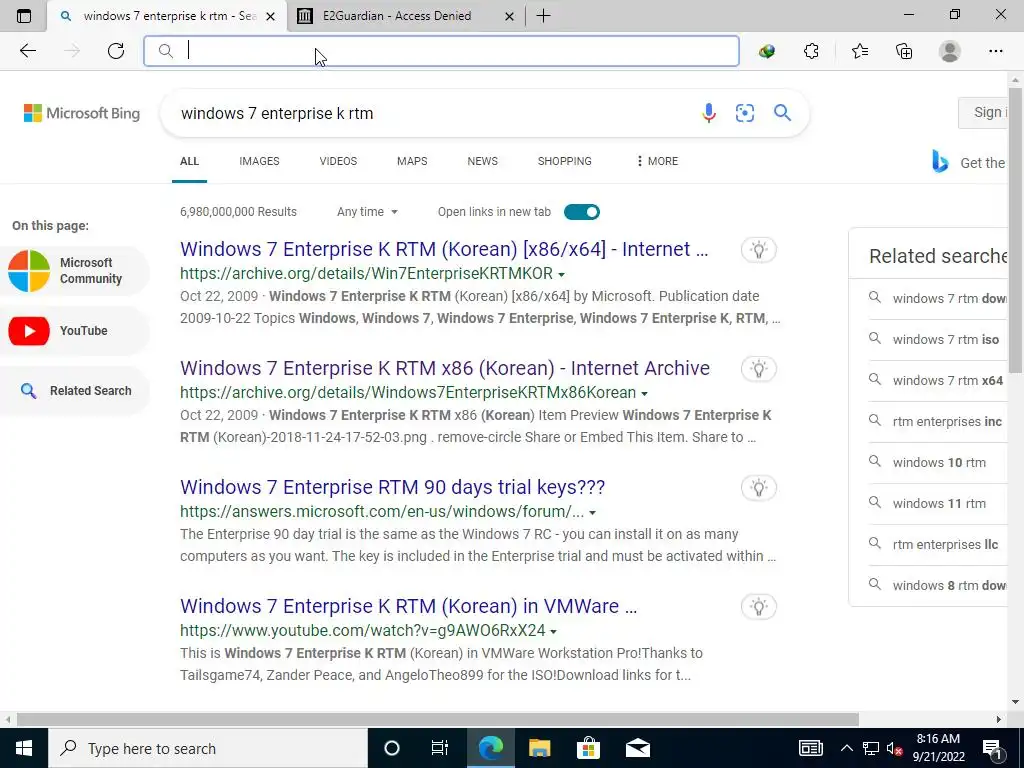
Task: Switch to MAPS results tab
Action: 412,161
